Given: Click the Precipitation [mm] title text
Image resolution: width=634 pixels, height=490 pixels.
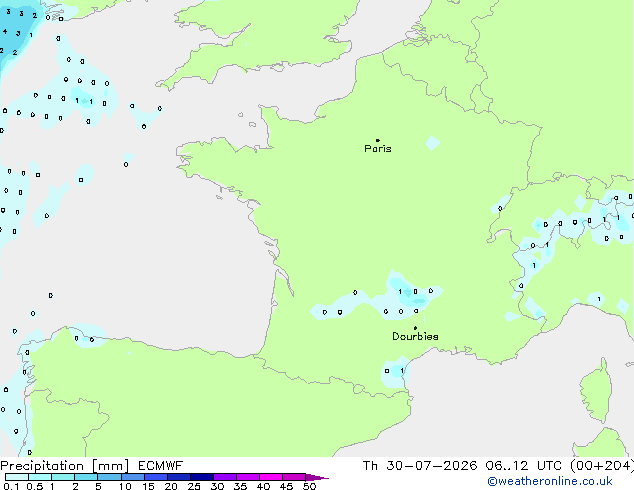Looking at the screenshot, I should click(65, 466).
